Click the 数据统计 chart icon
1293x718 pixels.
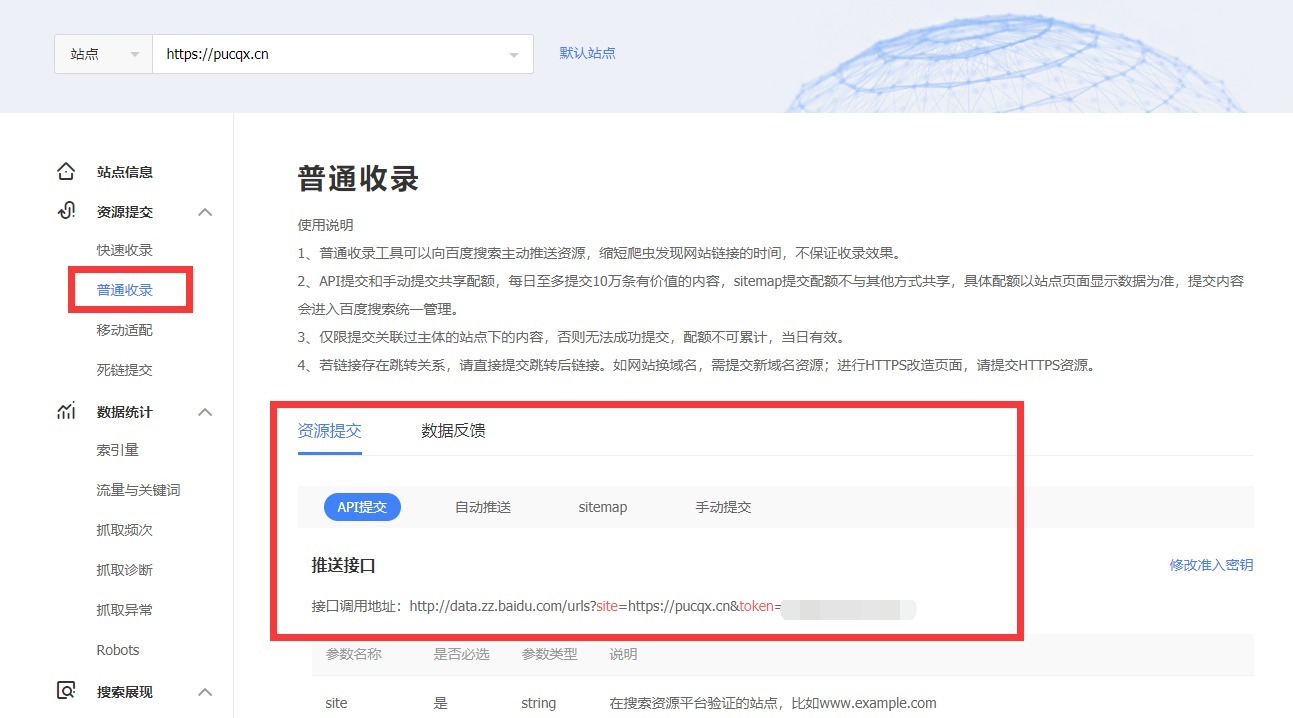(65, 411)
